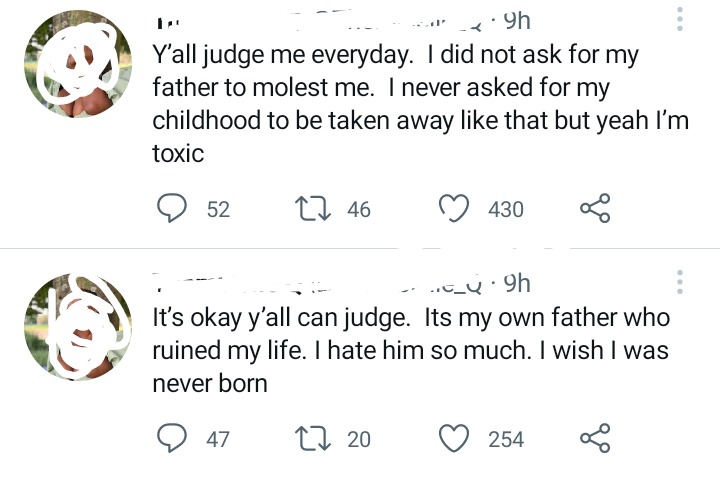Image resolution: width=720 pixels, height=481 pixels.
Task: Open the more options menu of first tweet
Action: (x=680, y=19)
